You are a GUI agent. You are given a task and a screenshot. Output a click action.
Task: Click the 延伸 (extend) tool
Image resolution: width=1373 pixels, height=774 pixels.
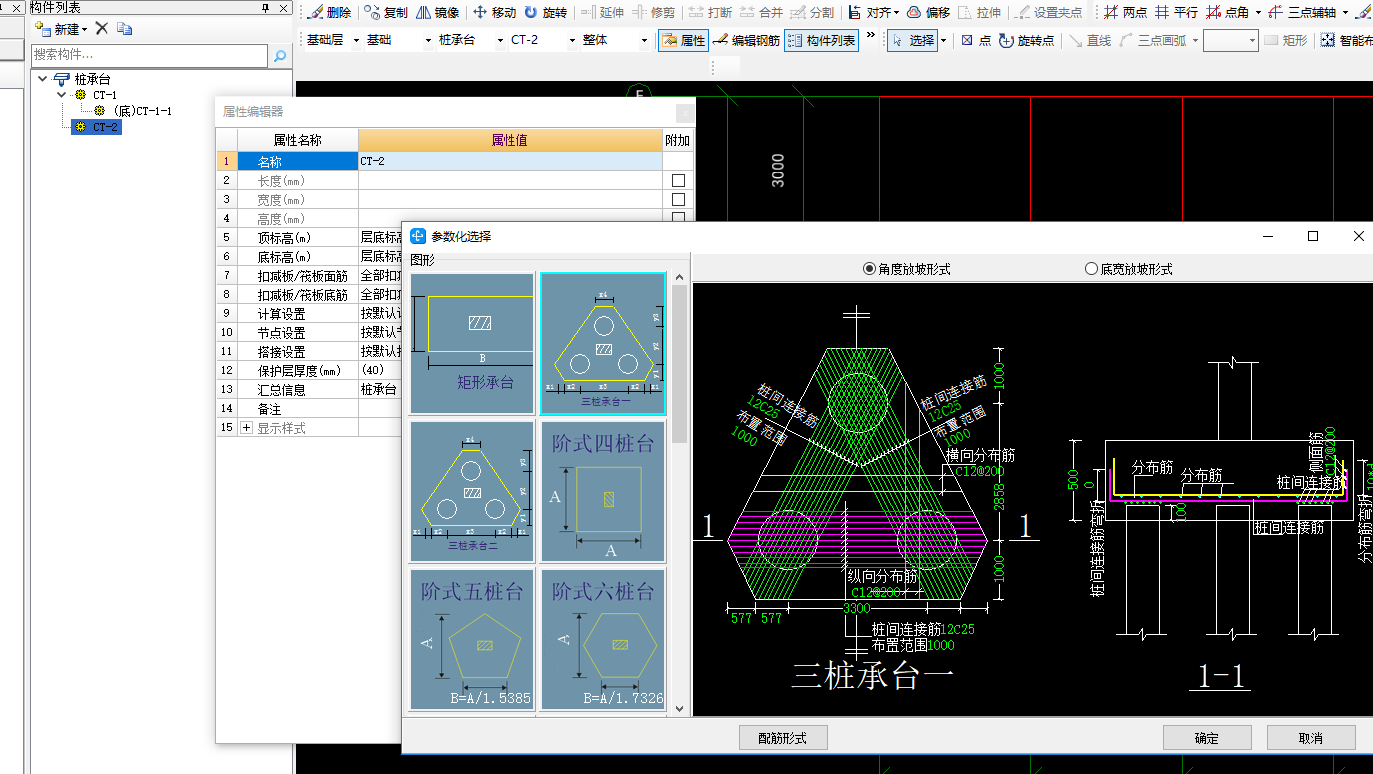[x=602, y=13]
